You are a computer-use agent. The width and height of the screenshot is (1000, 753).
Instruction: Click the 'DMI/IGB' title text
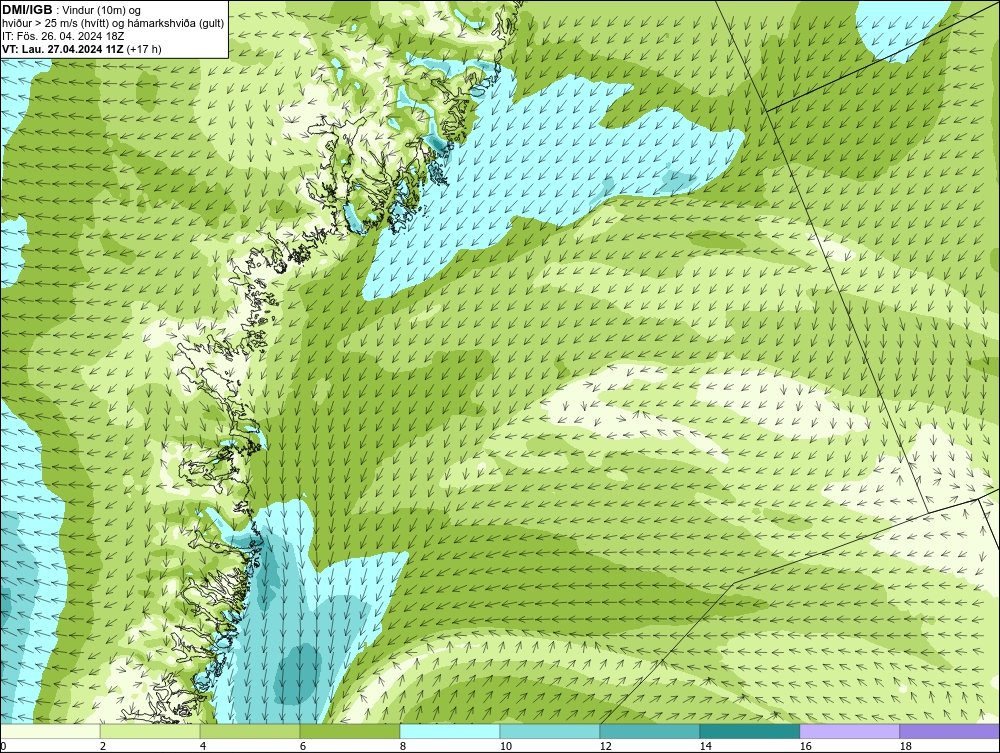click(27, 10)
